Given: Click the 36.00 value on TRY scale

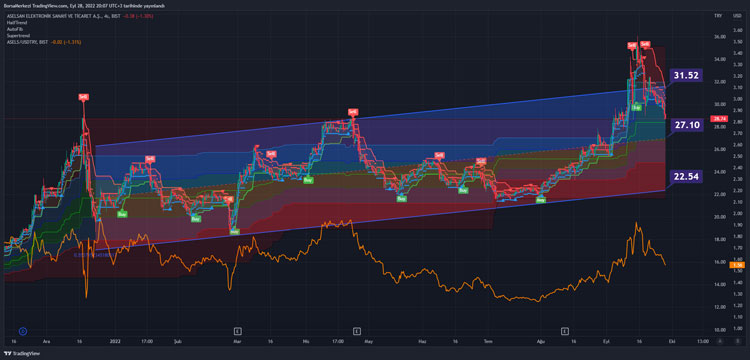Looking at the screenshot, I should pyautogui.click(x=719, y=36).
